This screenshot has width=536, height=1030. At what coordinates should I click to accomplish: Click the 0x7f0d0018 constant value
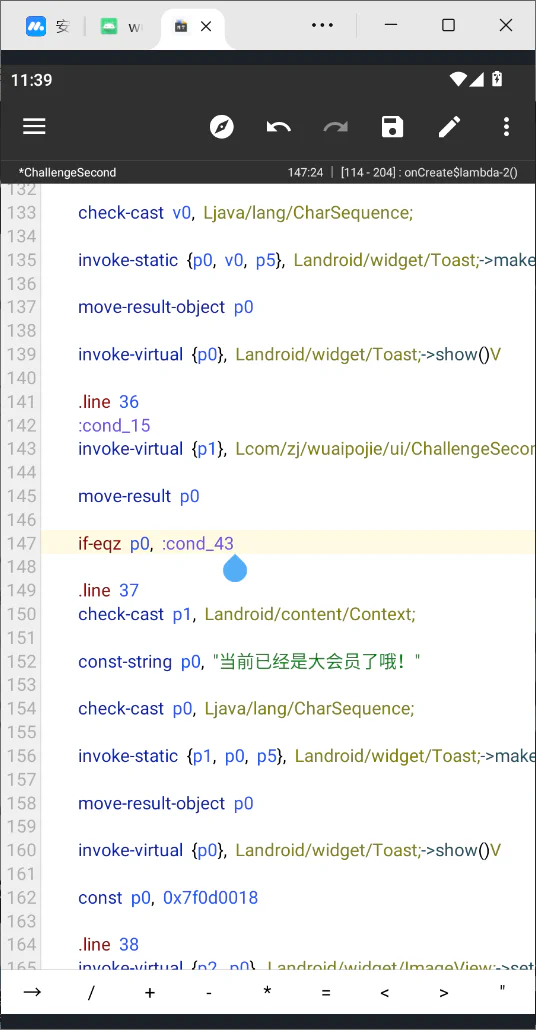point(210,897)
